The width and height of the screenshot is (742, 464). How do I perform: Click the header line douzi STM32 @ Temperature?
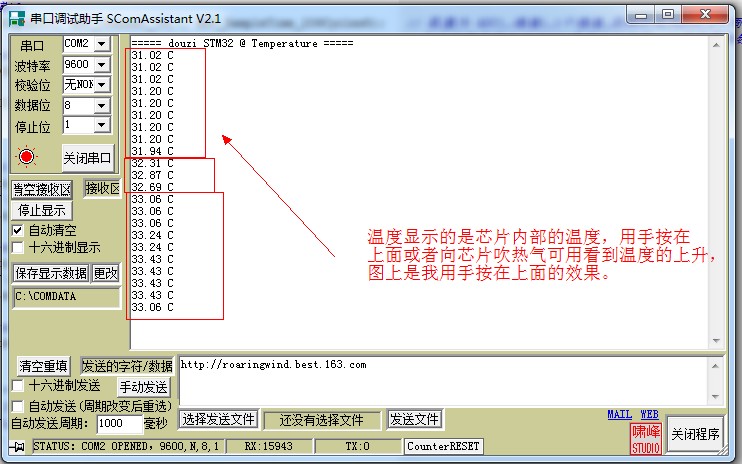[242, 44]
